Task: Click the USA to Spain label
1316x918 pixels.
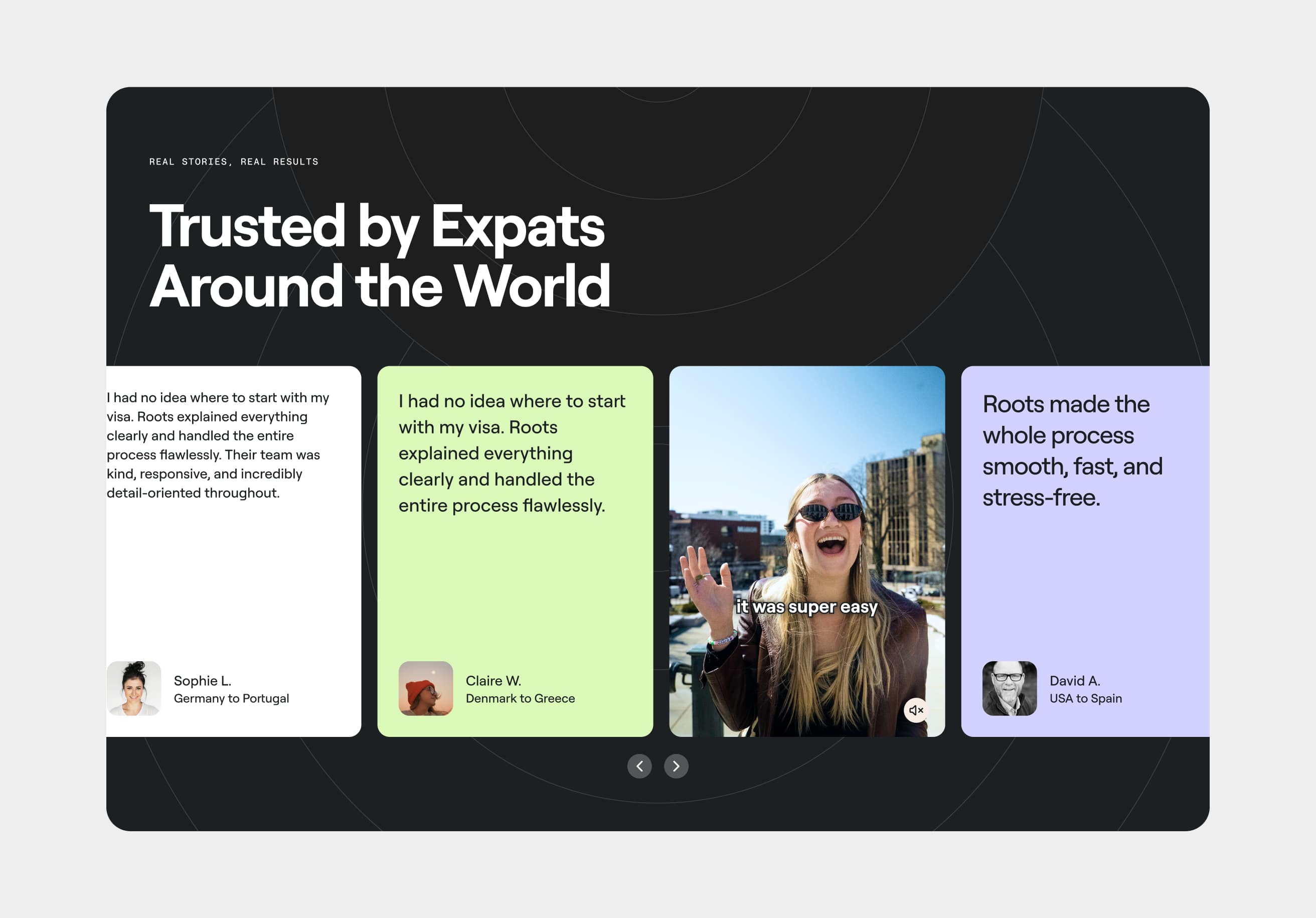Action: click(x=1086, y=698)
